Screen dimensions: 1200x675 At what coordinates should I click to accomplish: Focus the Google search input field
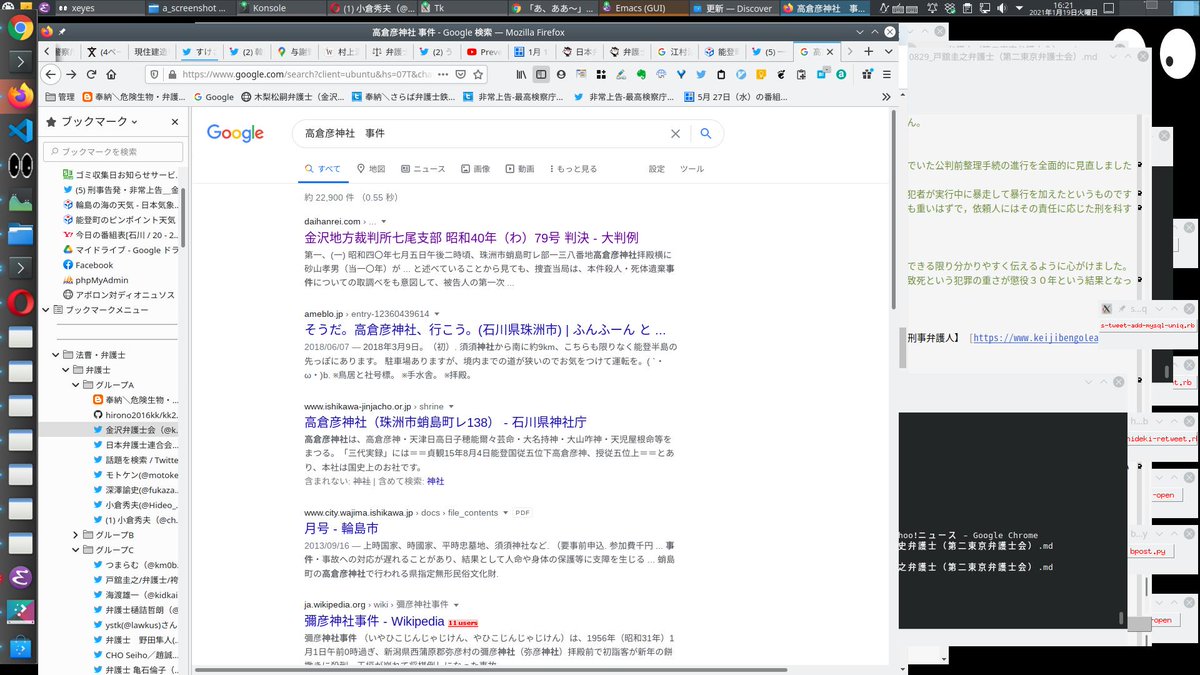[480, 133]
